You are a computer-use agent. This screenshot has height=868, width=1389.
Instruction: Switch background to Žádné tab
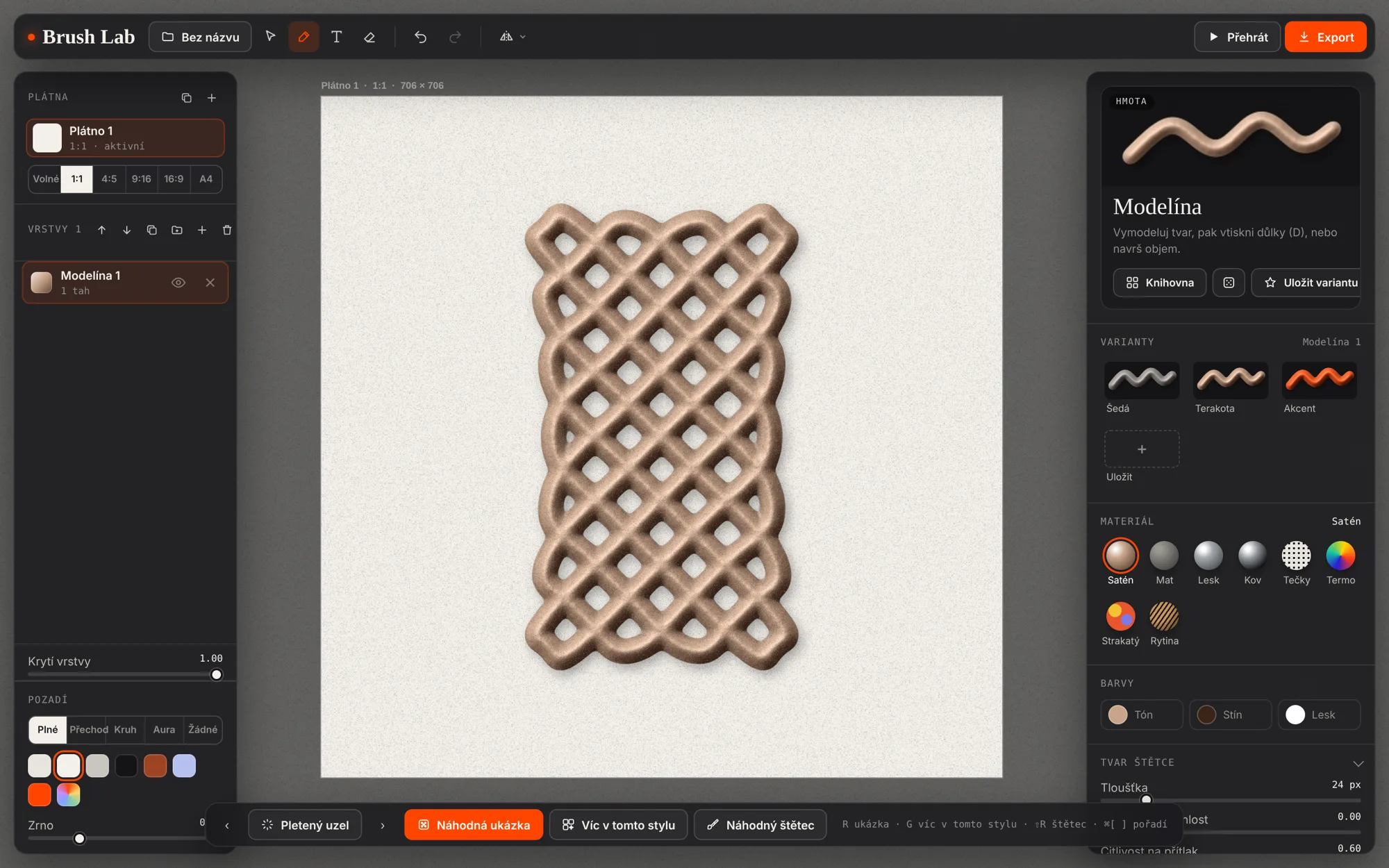click(x=203, y=730)
